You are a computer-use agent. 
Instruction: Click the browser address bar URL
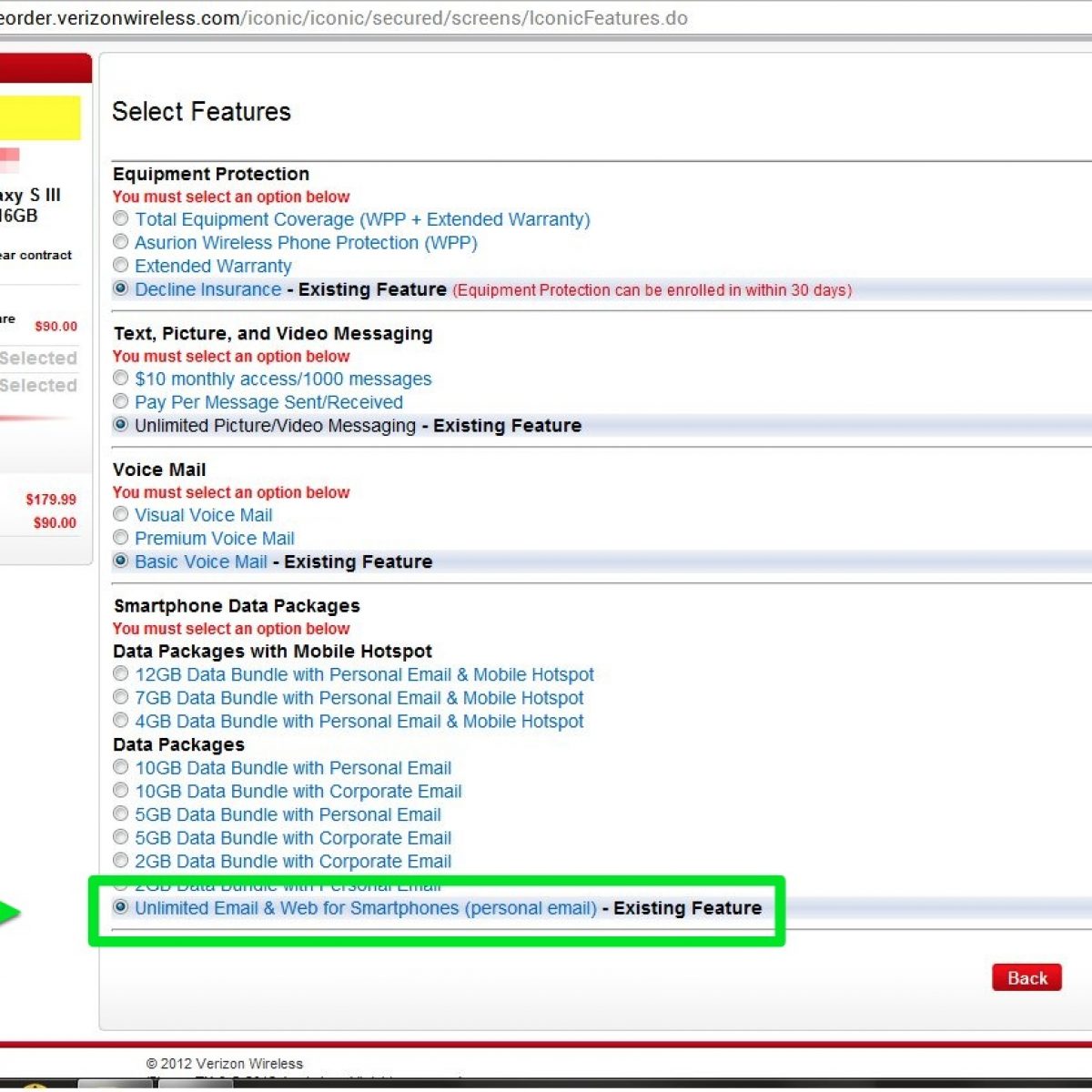click(x=344, y=18)
